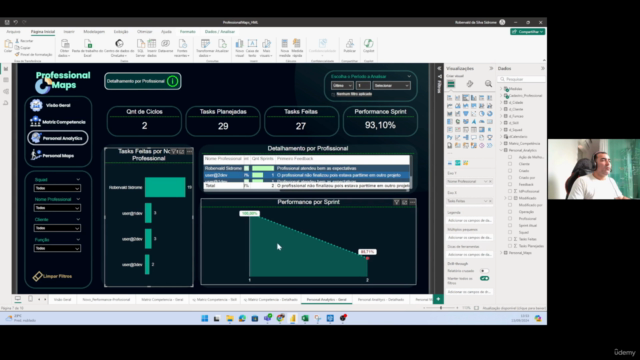The height and width of the screenshot is (360, 640).
Task: Add a new report page with plus button
Action: tap(438, 299)
